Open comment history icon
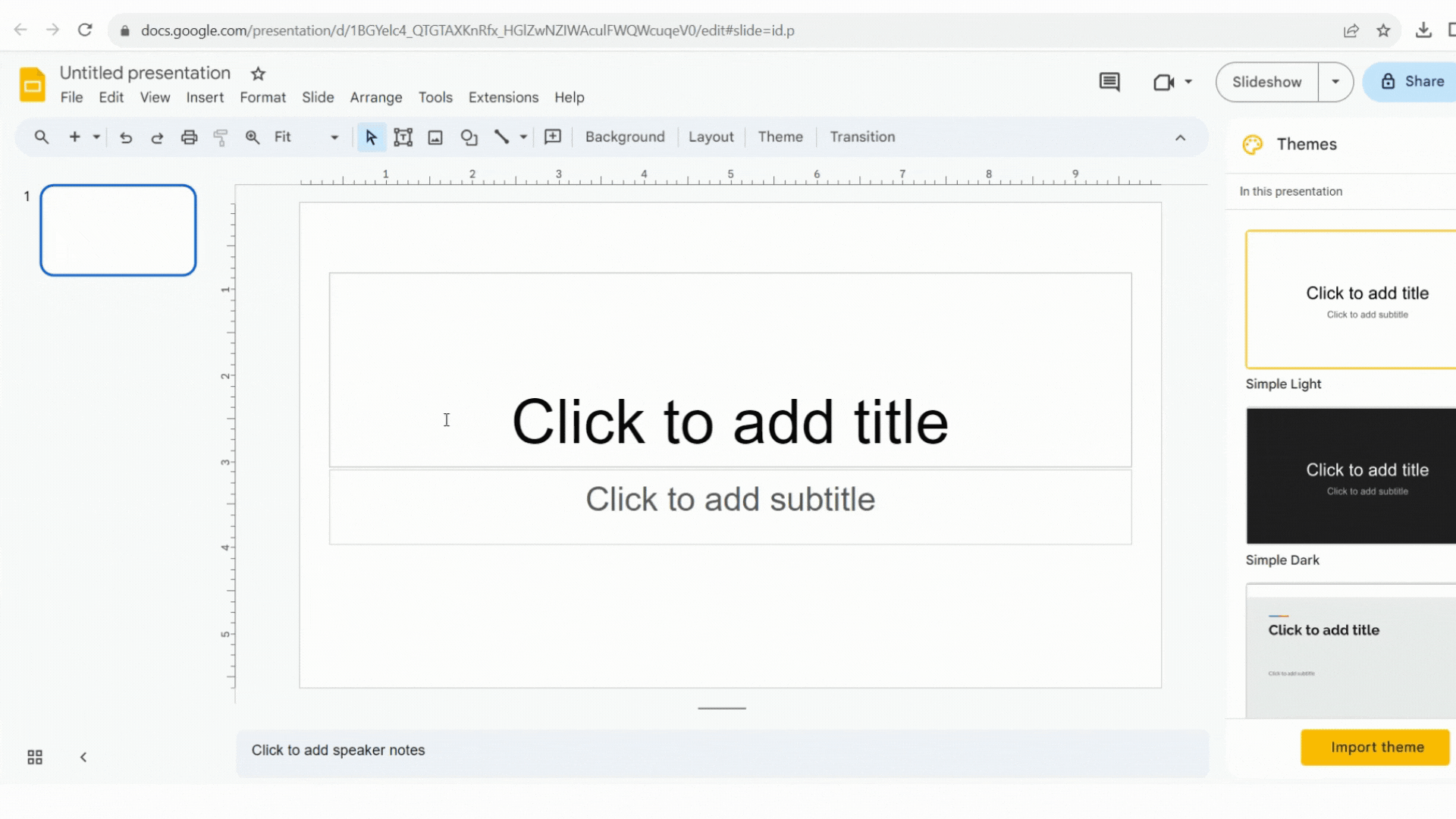The width and height of the screenshot is (1456, 819). [1109, 82]
